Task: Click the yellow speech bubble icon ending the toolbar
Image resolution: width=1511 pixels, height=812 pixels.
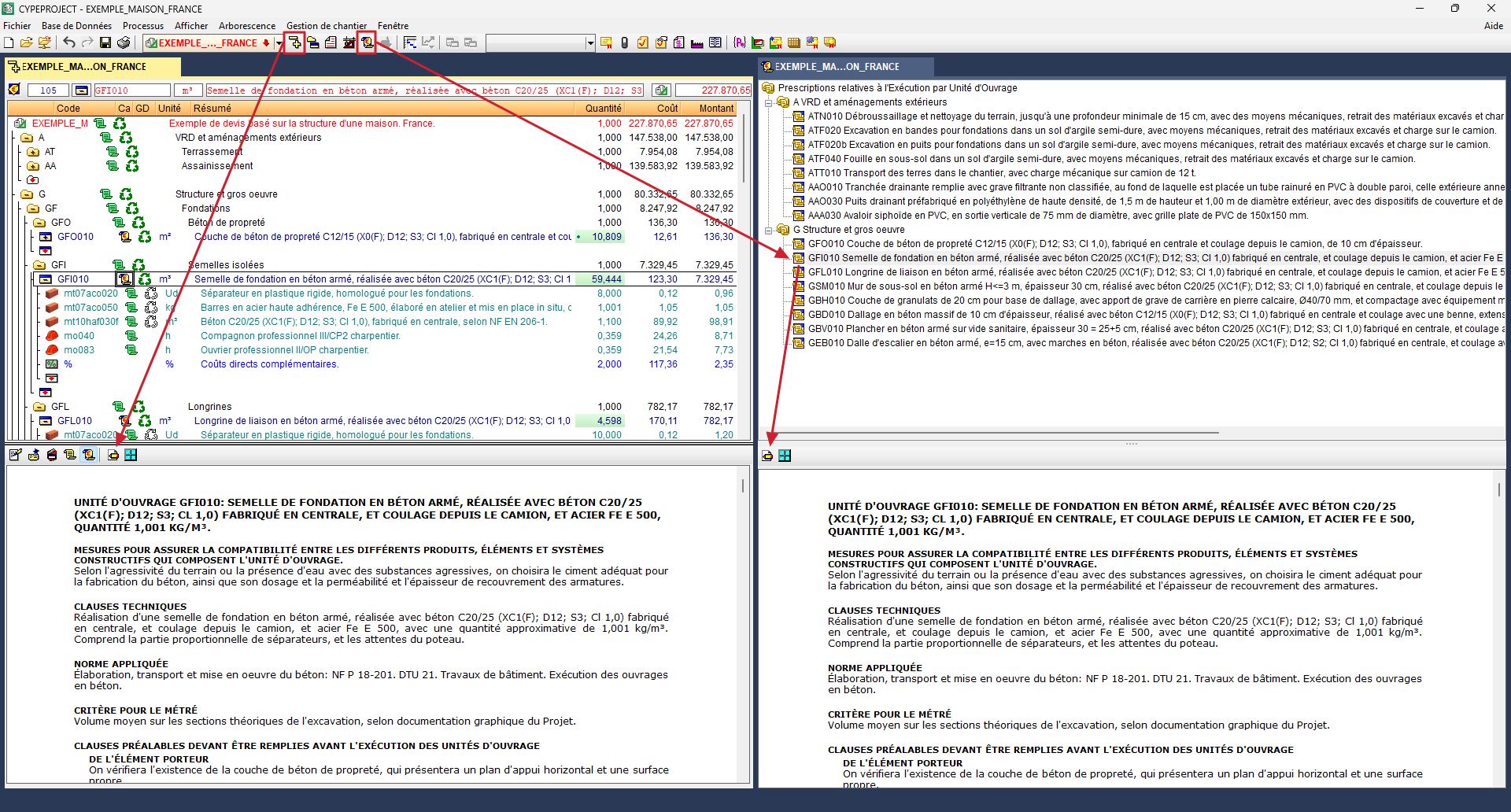Action: [x=830, y=42]
